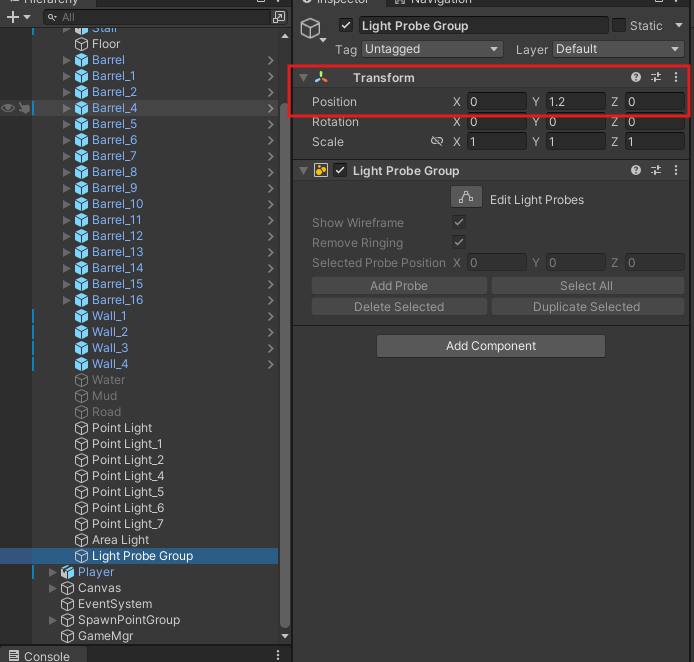Click the object name field
Screen dimensions: 694x662
pos(483,25)
